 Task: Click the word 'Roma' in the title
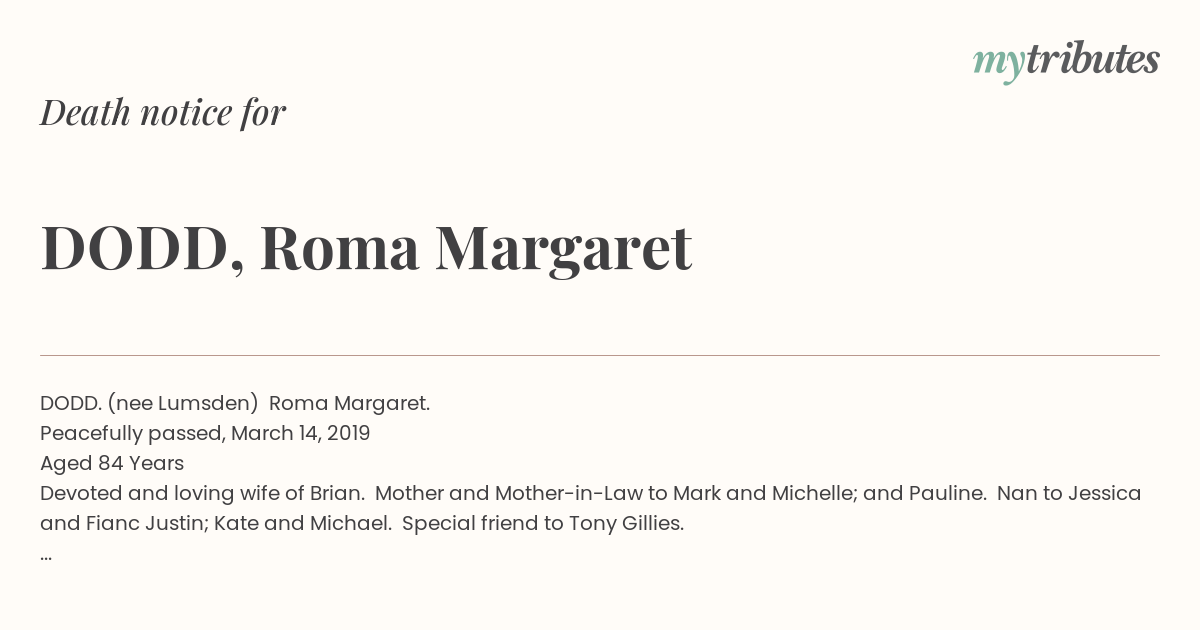340,249
